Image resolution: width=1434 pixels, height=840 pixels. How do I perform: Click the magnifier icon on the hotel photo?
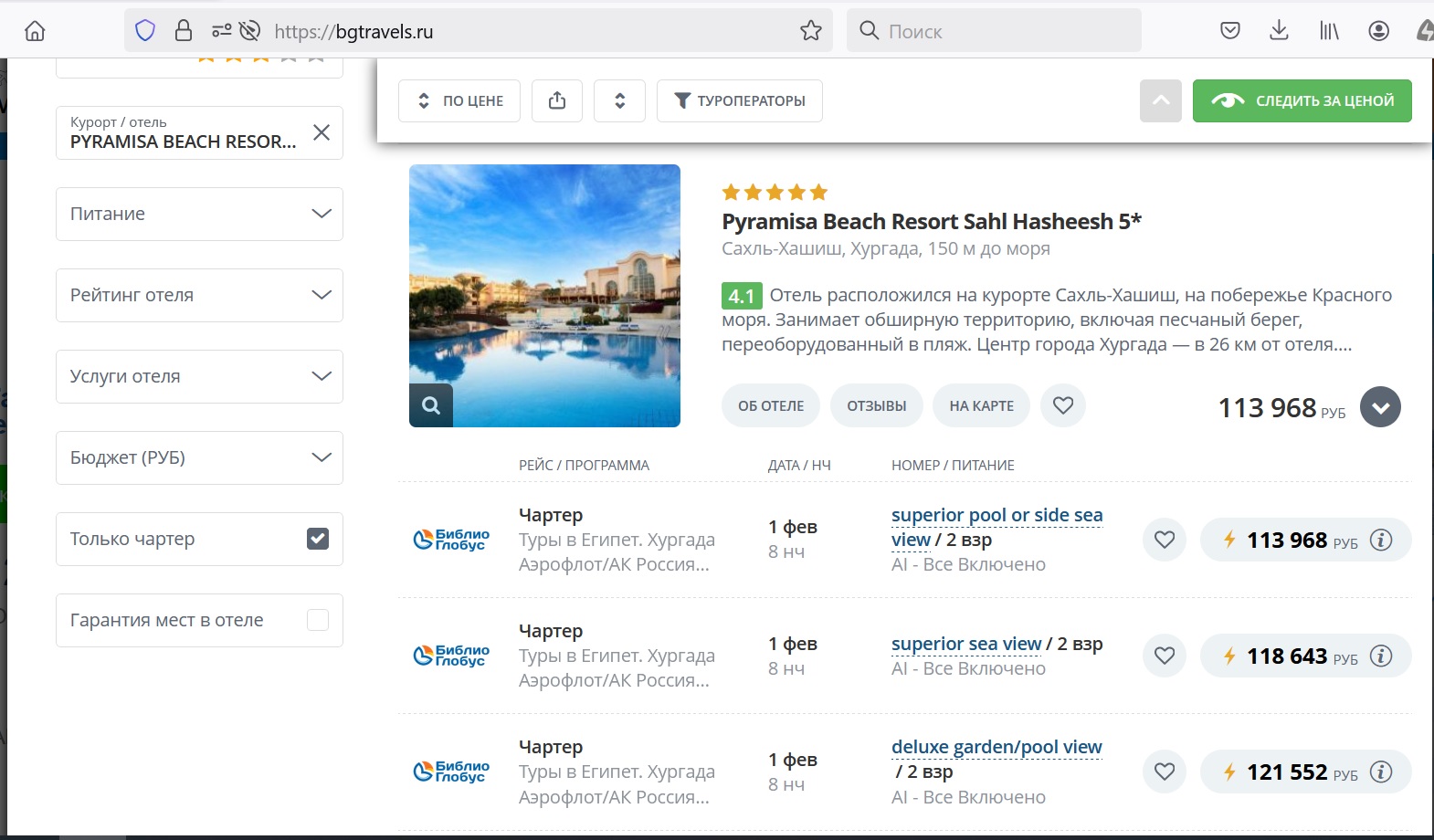click(431, 405)
